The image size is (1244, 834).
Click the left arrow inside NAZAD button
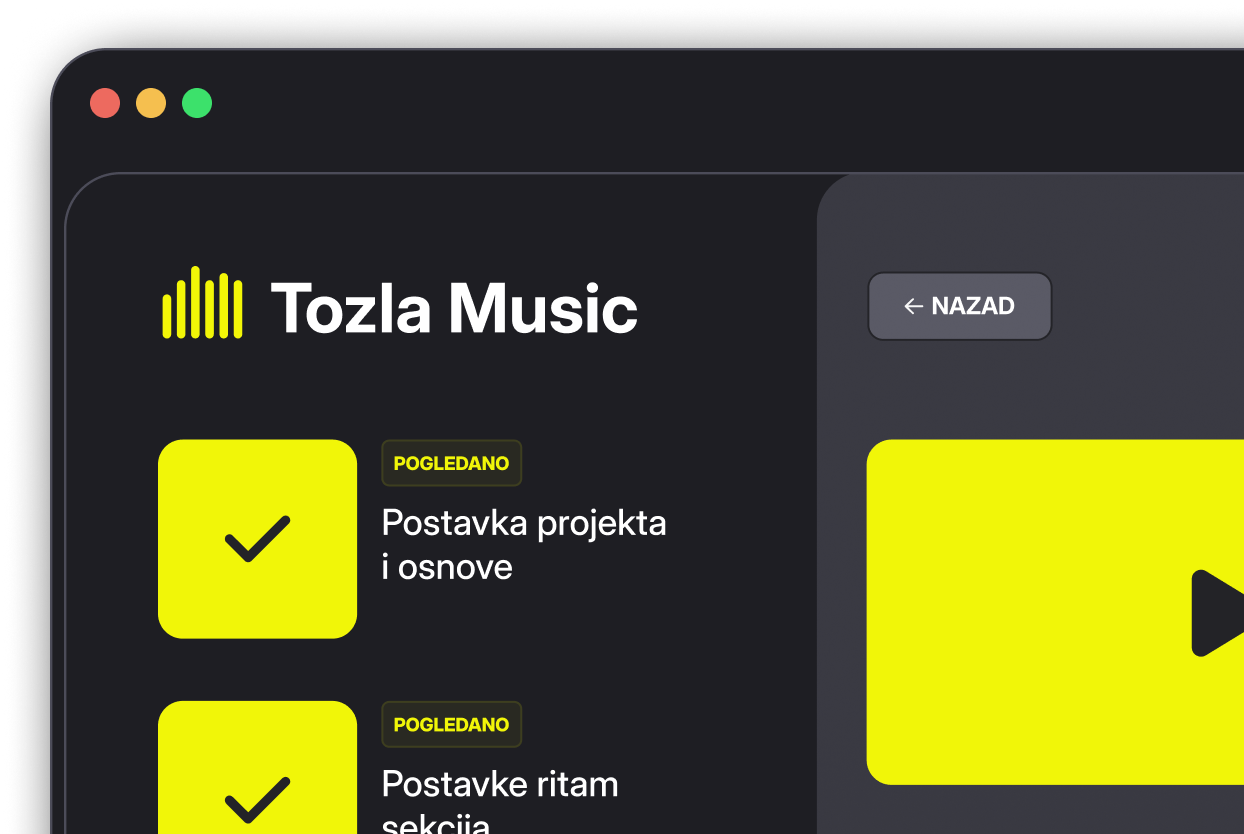[x=912, y=306]
